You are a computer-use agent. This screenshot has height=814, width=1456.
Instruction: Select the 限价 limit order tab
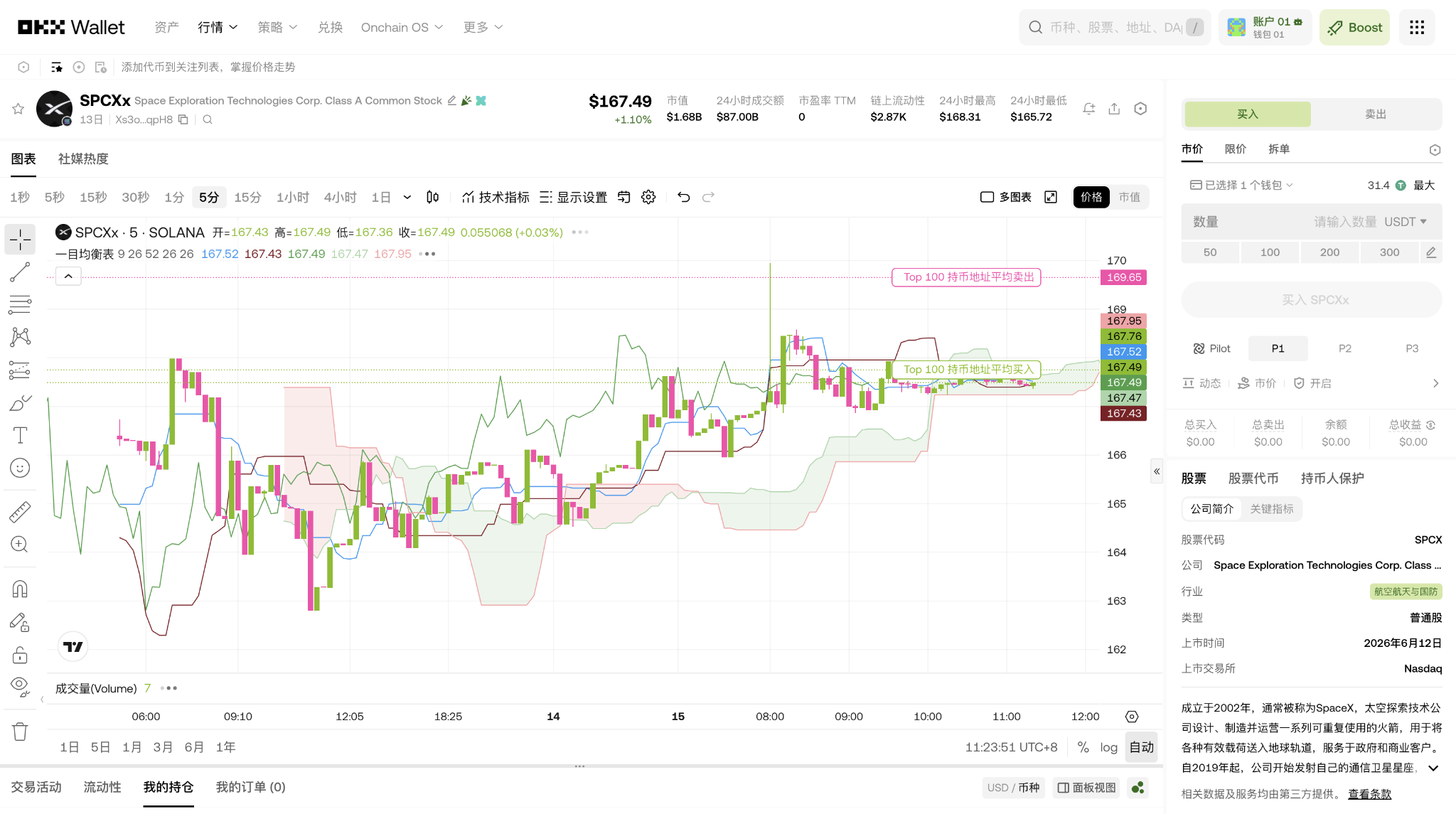point(1236,149)
